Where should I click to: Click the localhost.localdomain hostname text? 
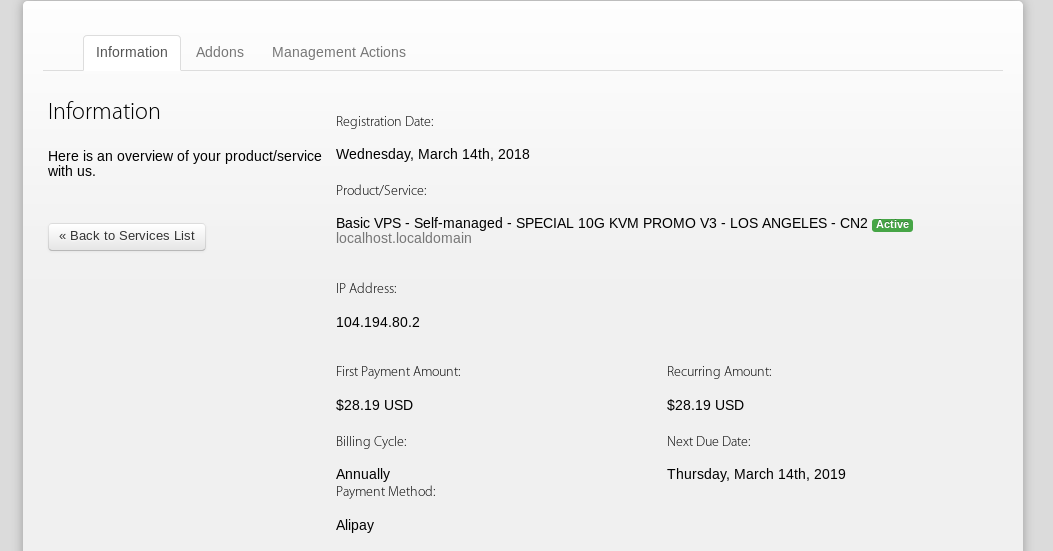[404, 239]
